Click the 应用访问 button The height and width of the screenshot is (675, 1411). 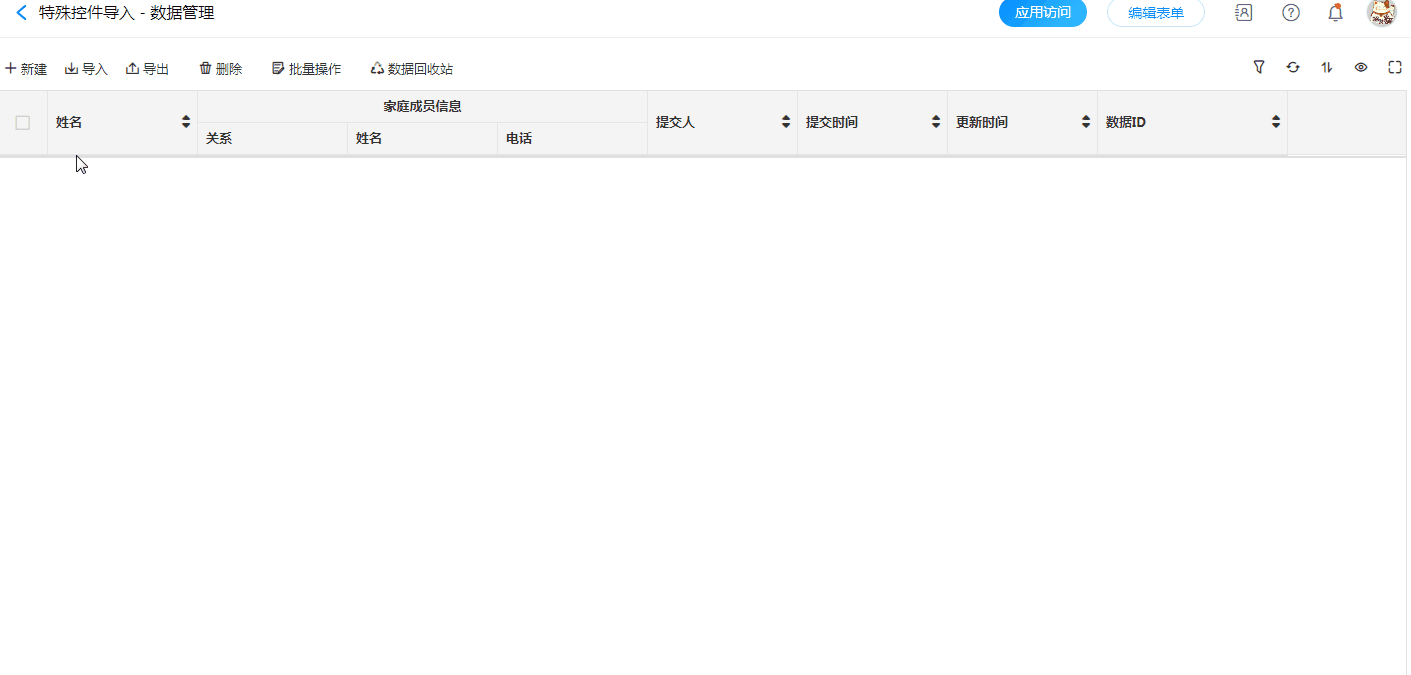click(1042, 13)
